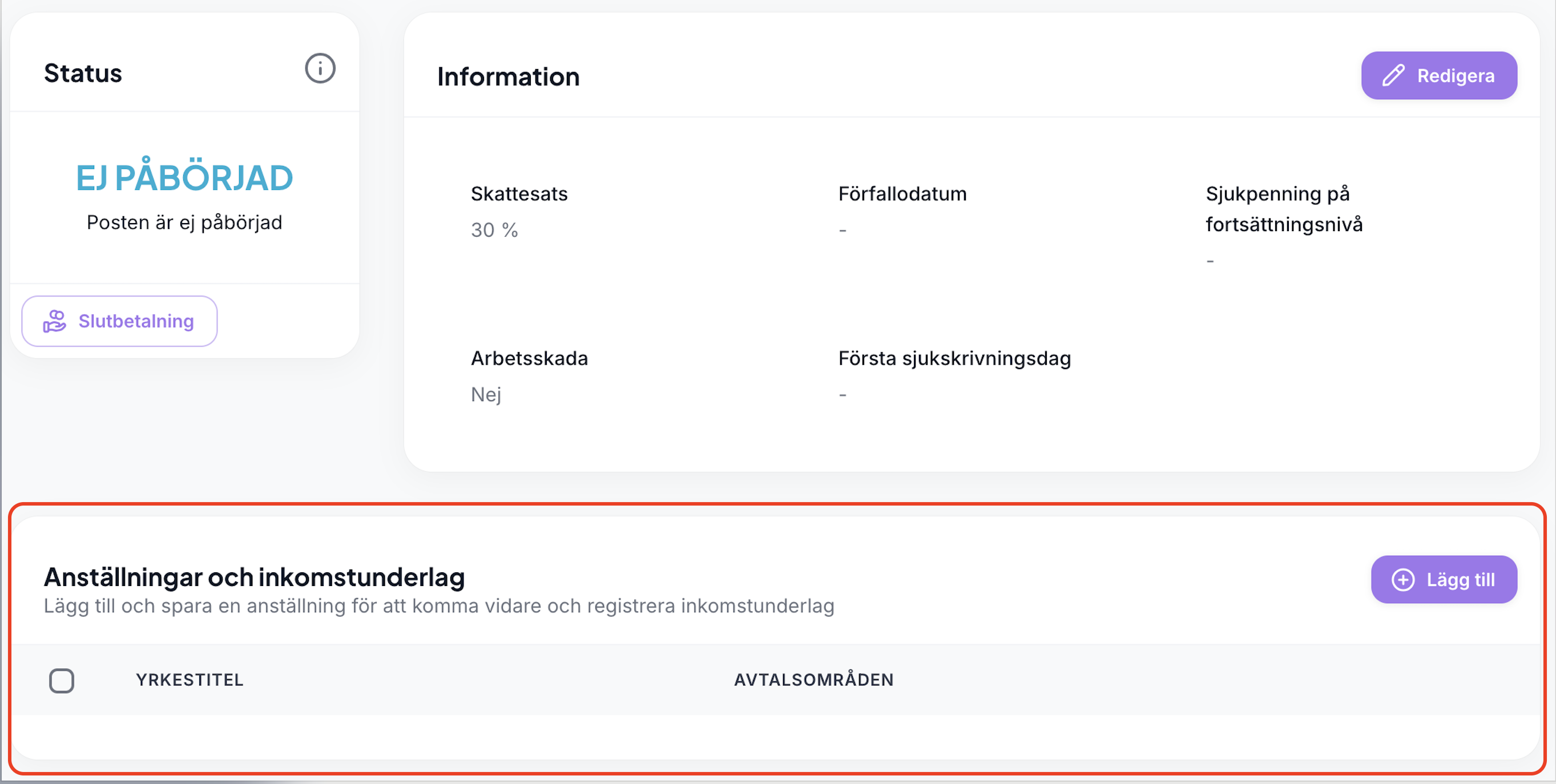Click the Slutbetalning hand-coins icon

pyautogui.click(x=54, y=321)
